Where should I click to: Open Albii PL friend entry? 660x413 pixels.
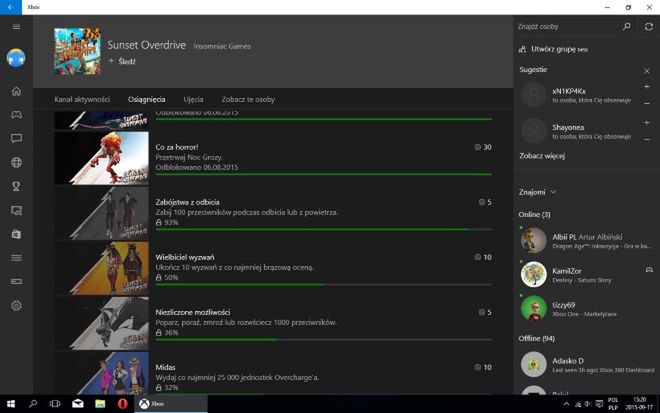pyautogui.click(x=587, y=240)
